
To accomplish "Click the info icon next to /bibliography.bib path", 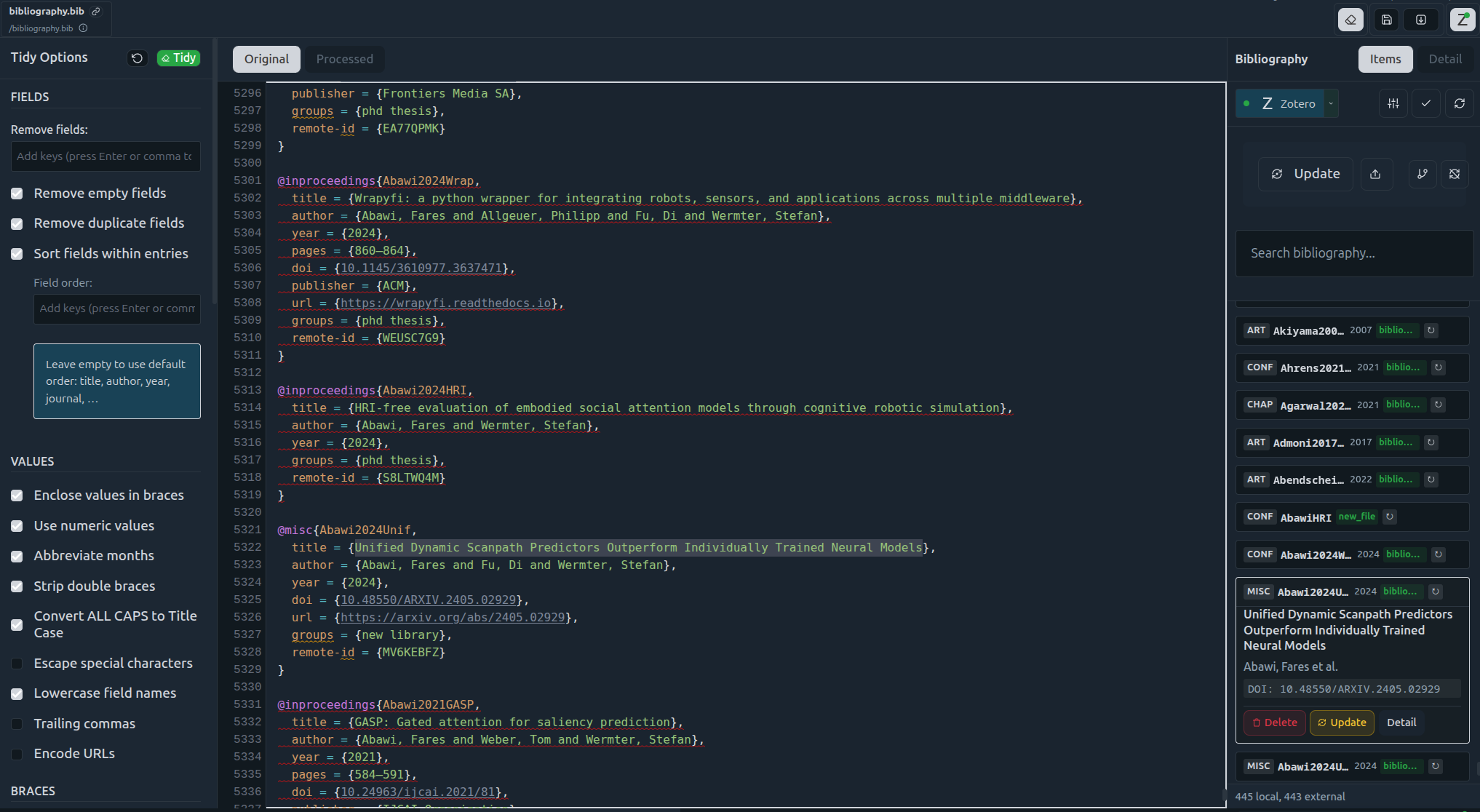I will (83, 28).
